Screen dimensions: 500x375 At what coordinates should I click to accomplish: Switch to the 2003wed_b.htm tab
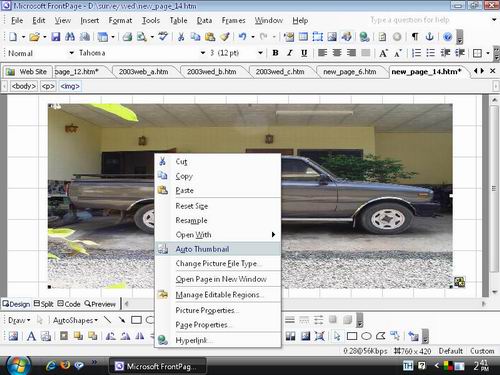click(212, 72)
